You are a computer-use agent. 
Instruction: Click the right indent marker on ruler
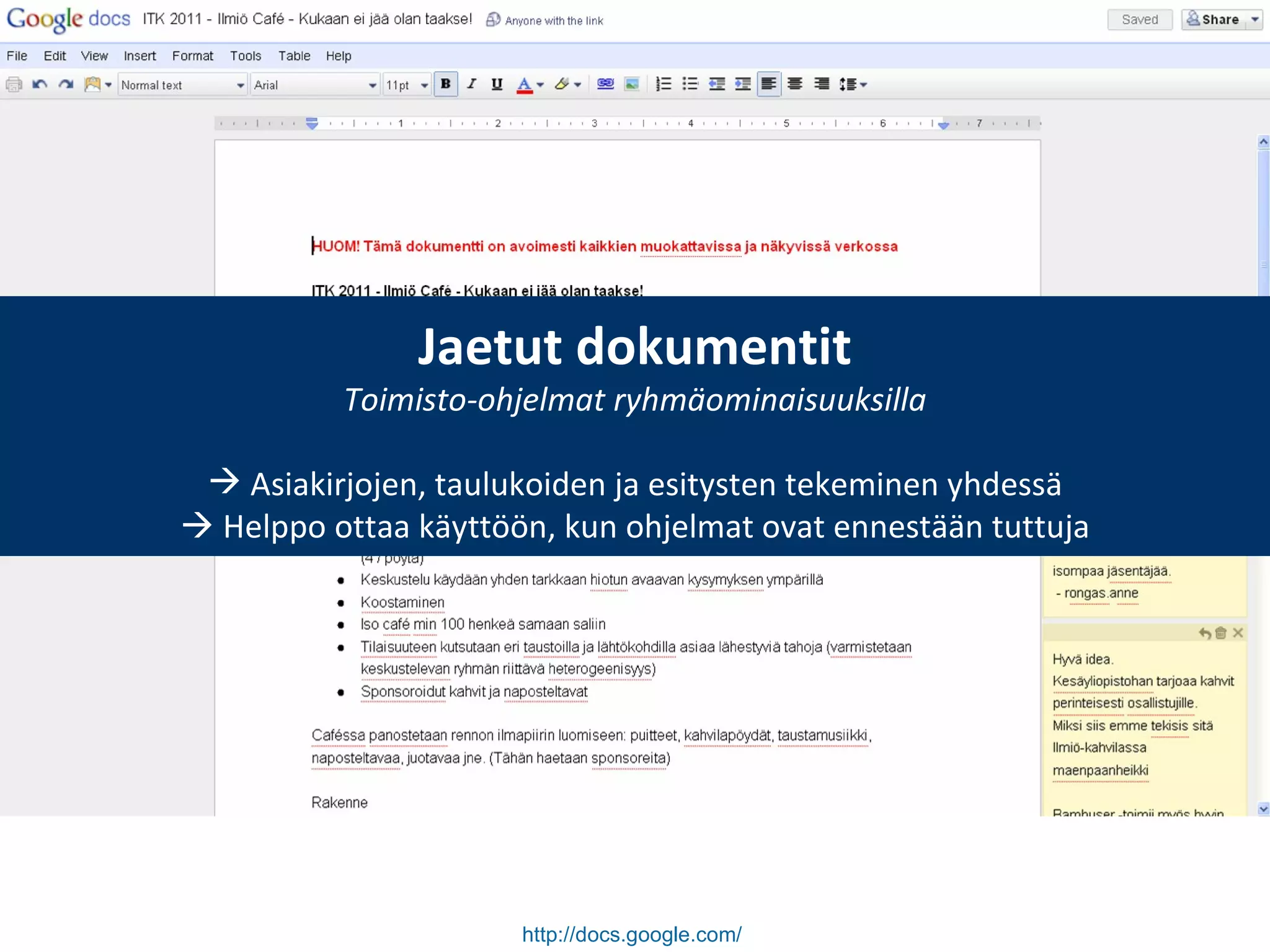click(944, 125)
